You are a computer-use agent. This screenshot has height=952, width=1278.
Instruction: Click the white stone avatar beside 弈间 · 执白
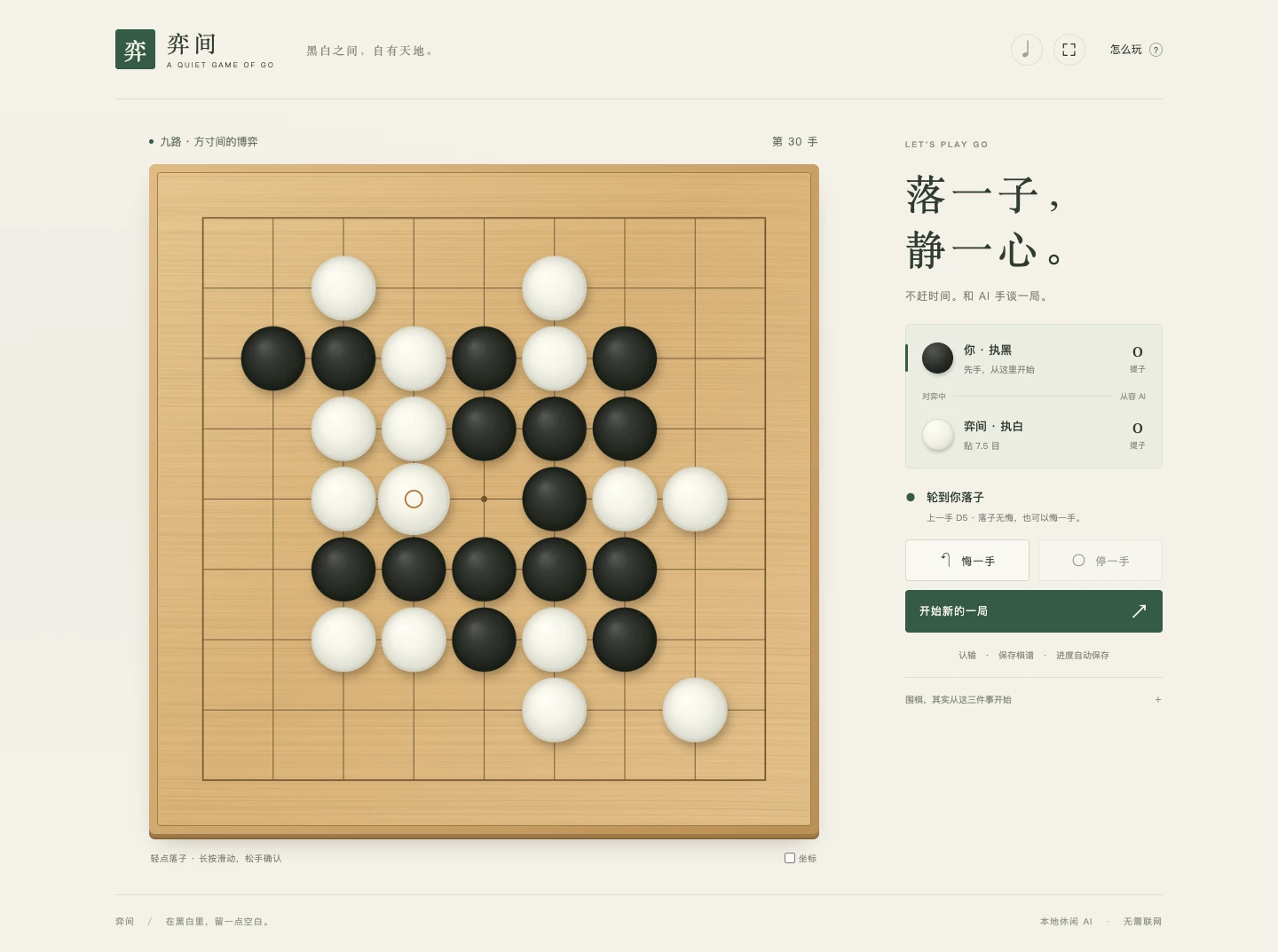(x=937, y=435)
